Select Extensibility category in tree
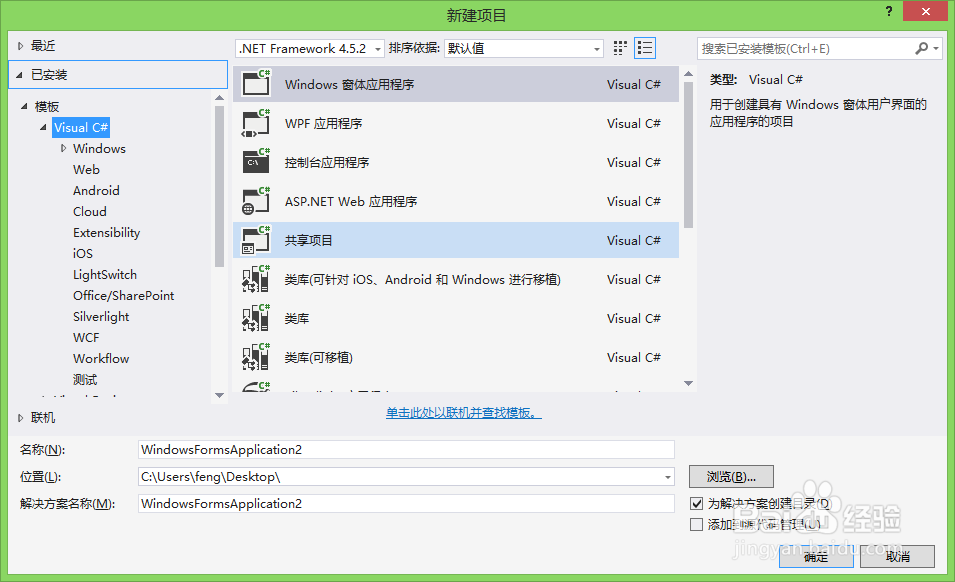The height and width of the screenshot is (582, 955). [107, 233]
